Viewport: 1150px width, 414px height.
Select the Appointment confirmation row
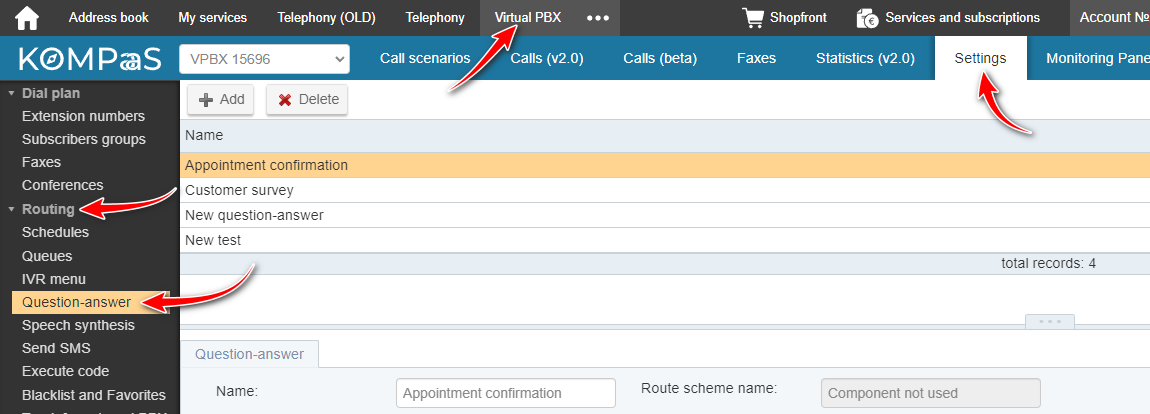point(664,165)
